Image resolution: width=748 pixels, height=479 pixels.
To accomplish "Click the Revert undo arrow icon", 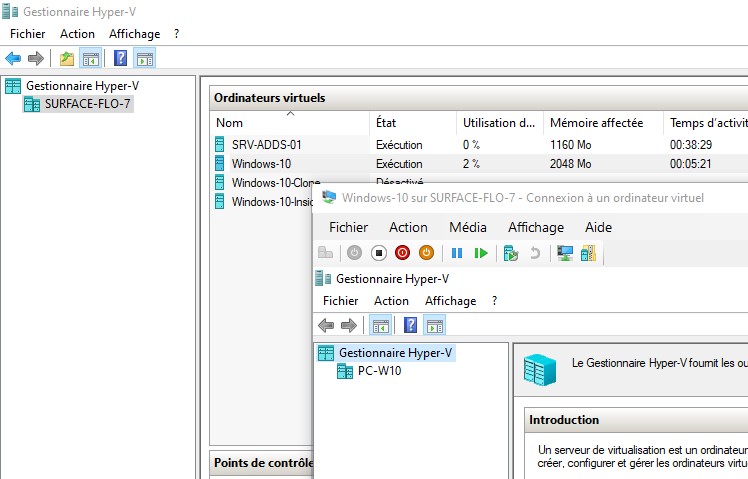I will pos(535,253).
